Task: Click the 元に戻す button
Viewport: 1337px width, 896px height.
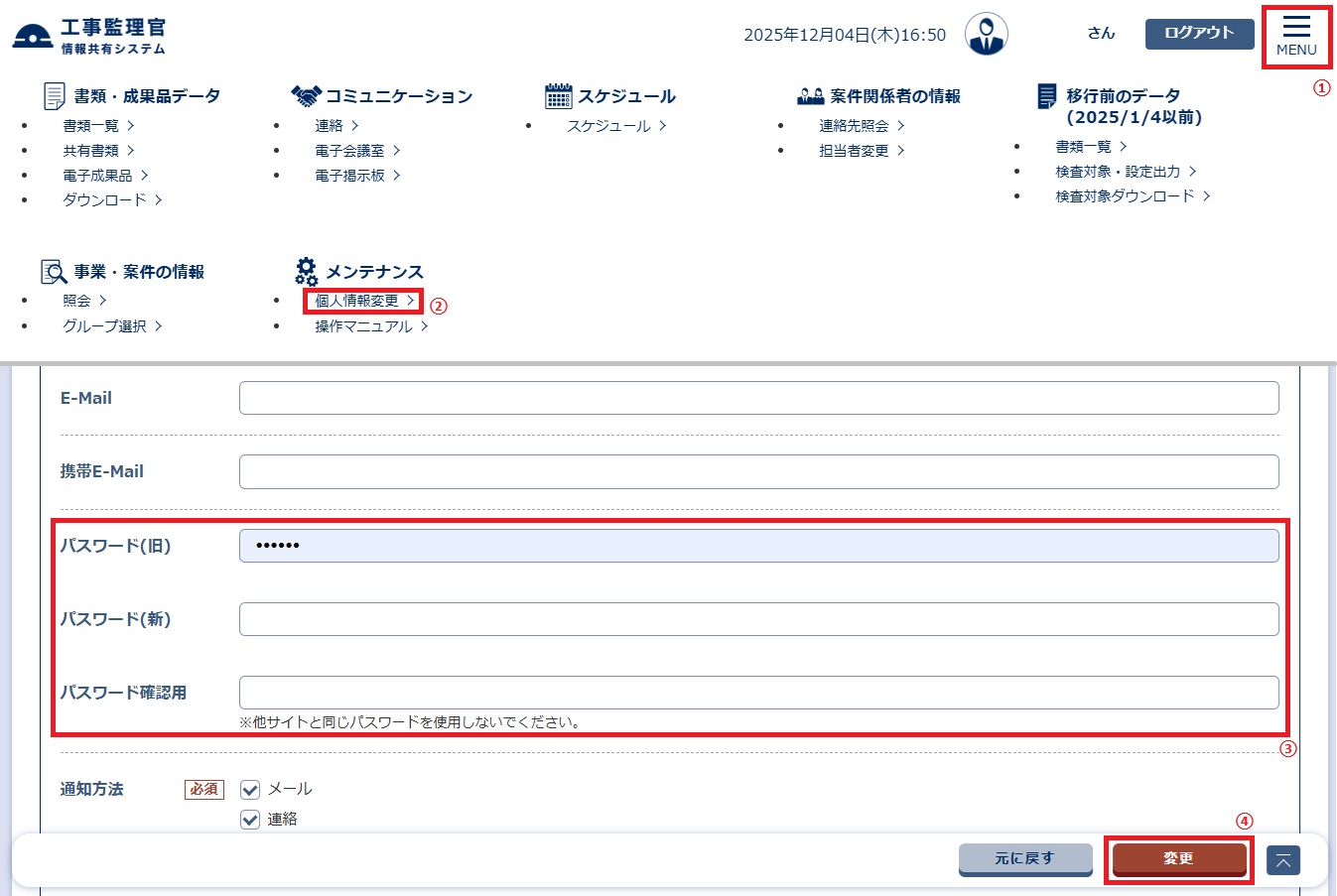Action: pos(1024,858)
